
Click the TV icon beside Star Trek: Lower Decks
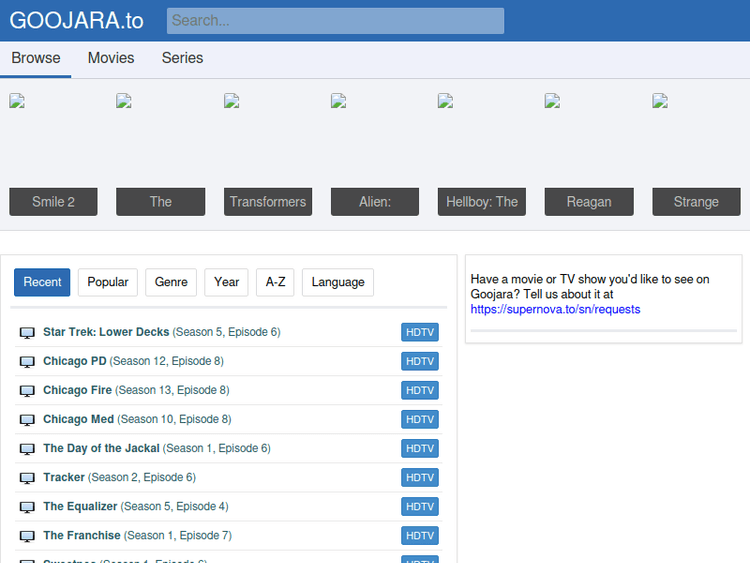(x=27, y=332)
